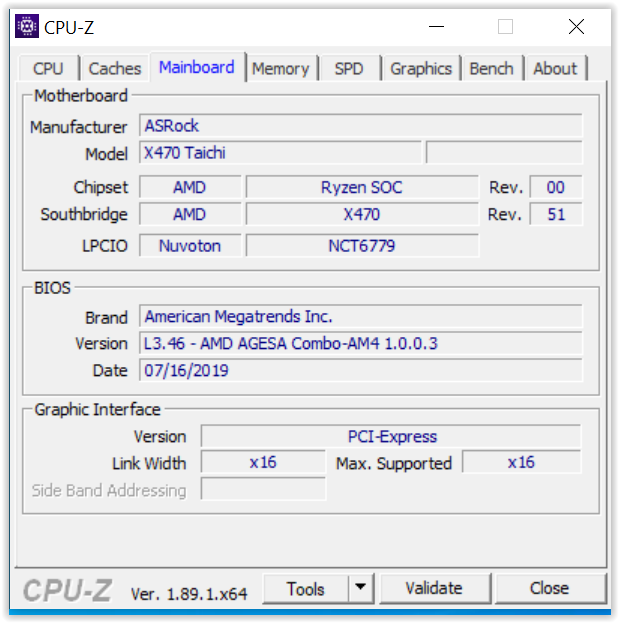Viewport: 619px width, 623px height.
Task: Click the BIOS date 07/16/2019
Action: 361,370
